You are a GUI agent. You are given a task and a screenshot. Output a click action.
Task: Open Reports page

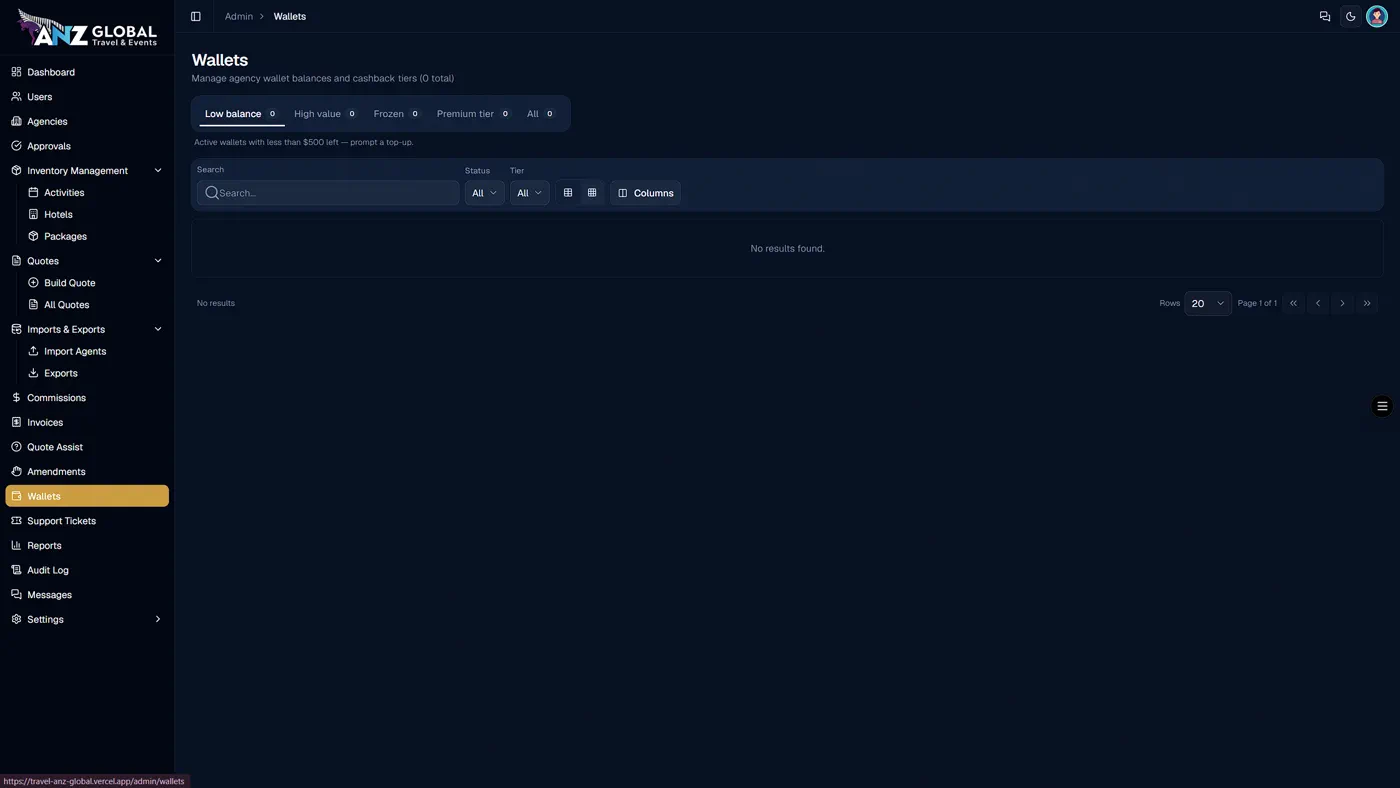pyautogui.click(x=87, y=546)
